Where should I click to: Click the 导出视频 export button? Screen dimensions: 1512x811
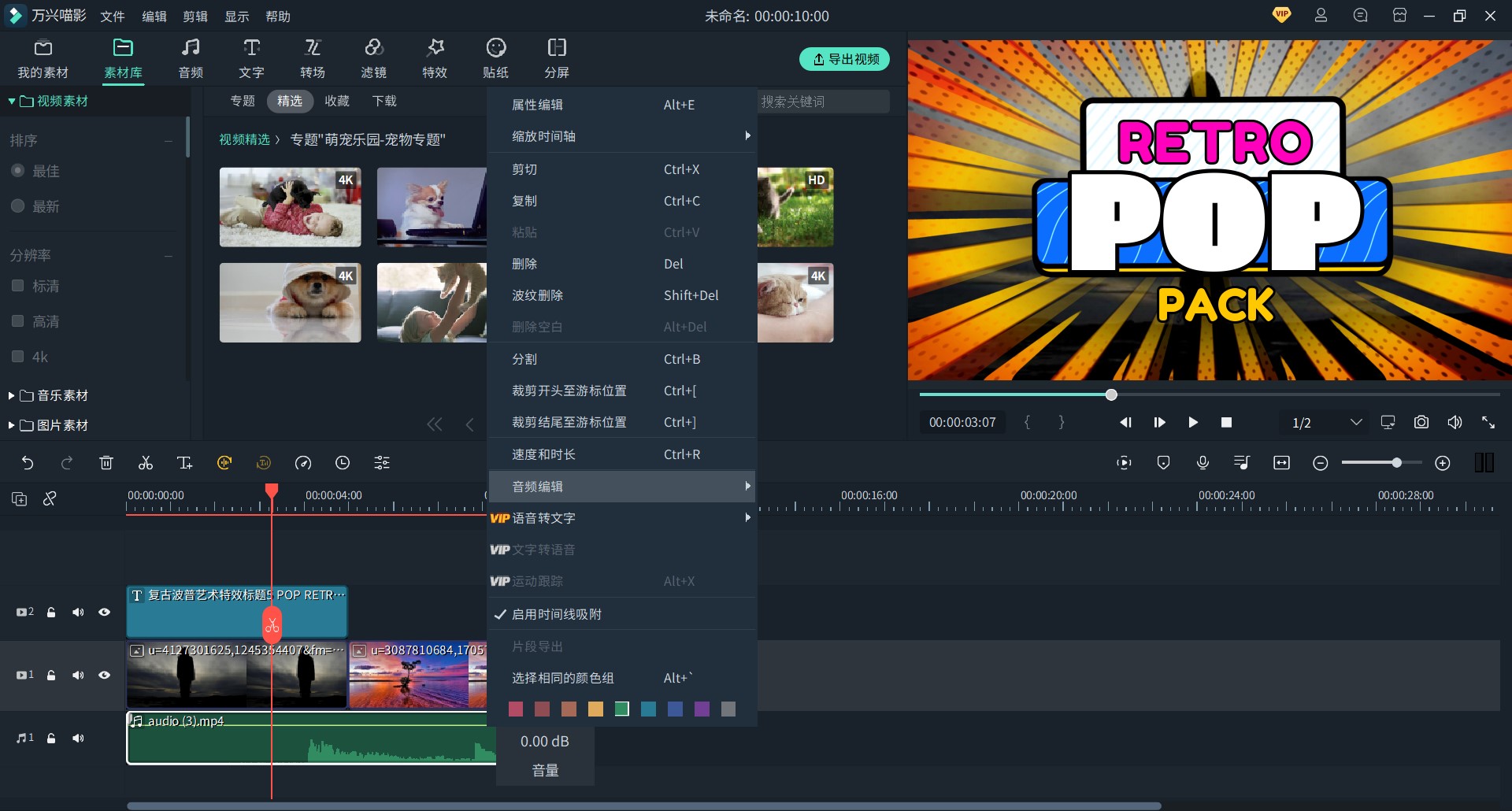pyautogui.click(x=844, y=59)
